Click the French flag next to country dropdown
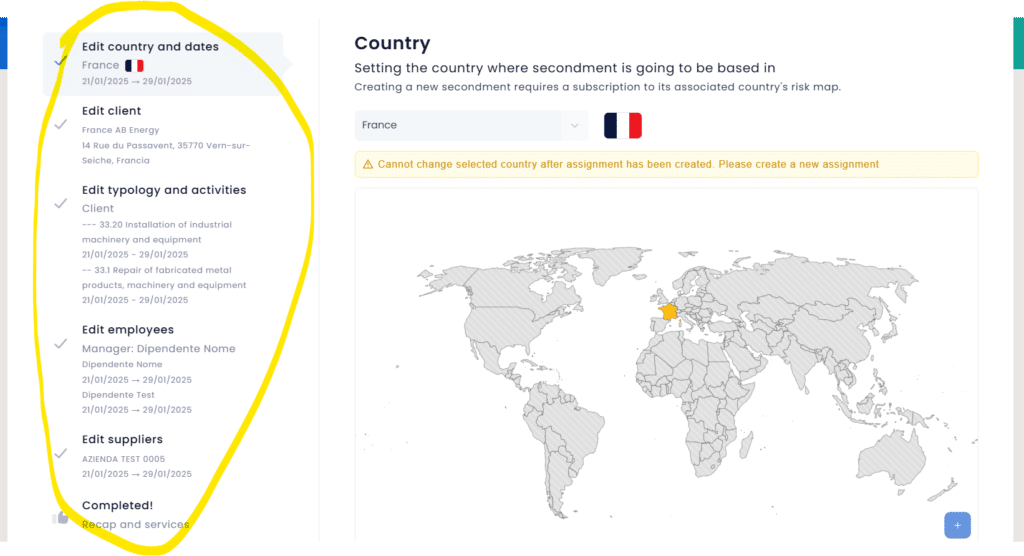1024x556 pixels. tap(622, 126)
